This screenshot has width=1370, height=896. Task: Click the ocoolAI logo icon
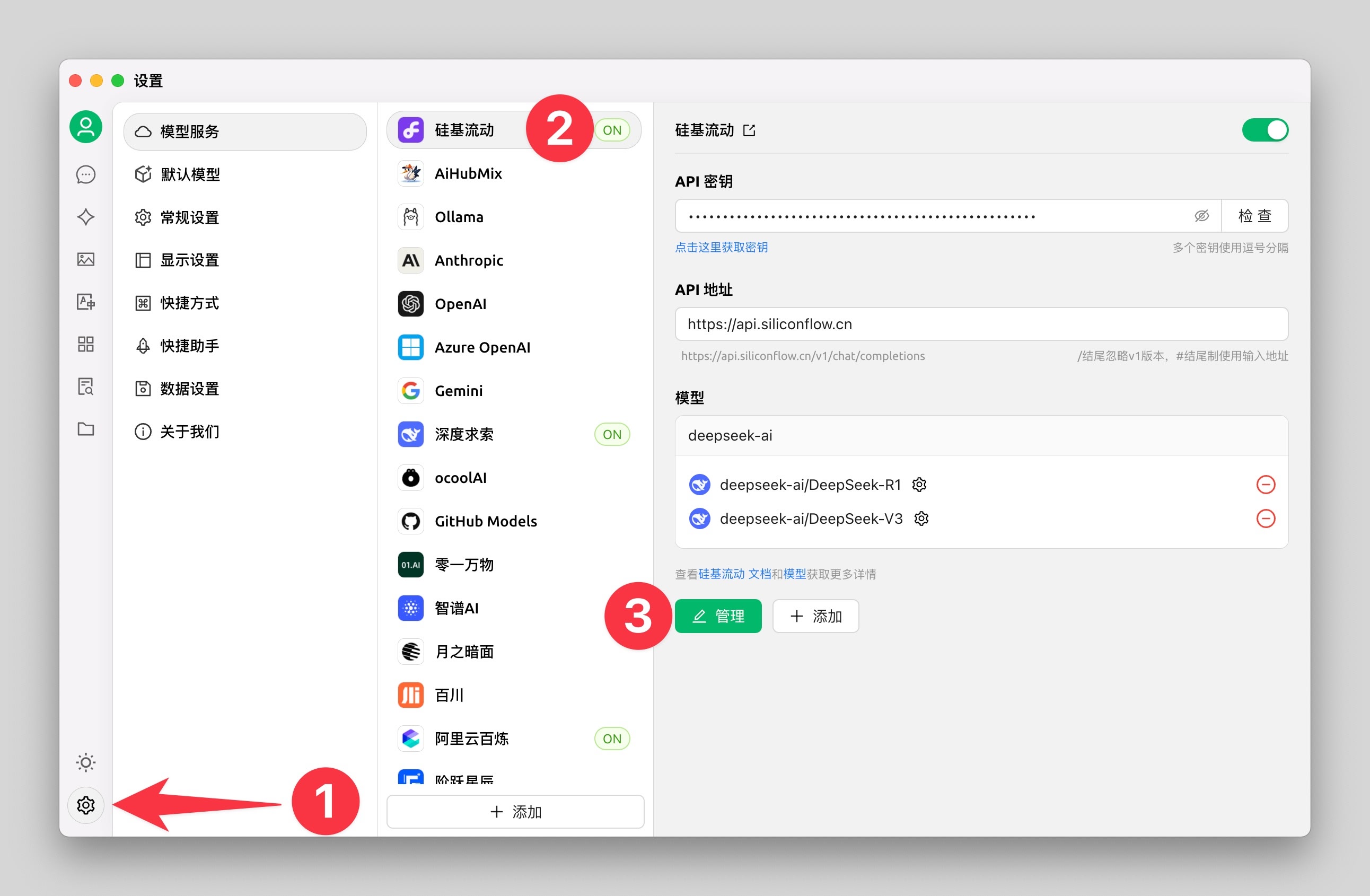point(410,478)
